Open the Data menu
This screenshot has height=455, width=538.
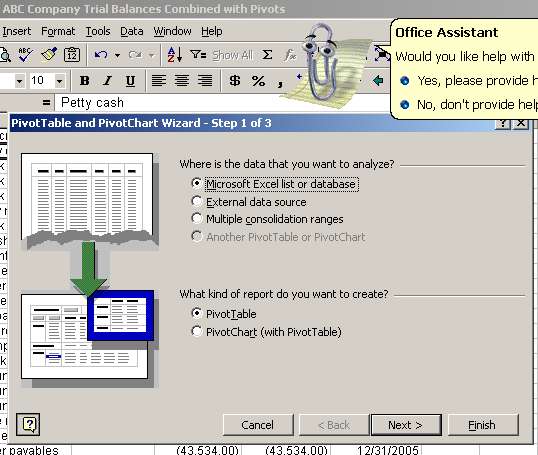132,31
